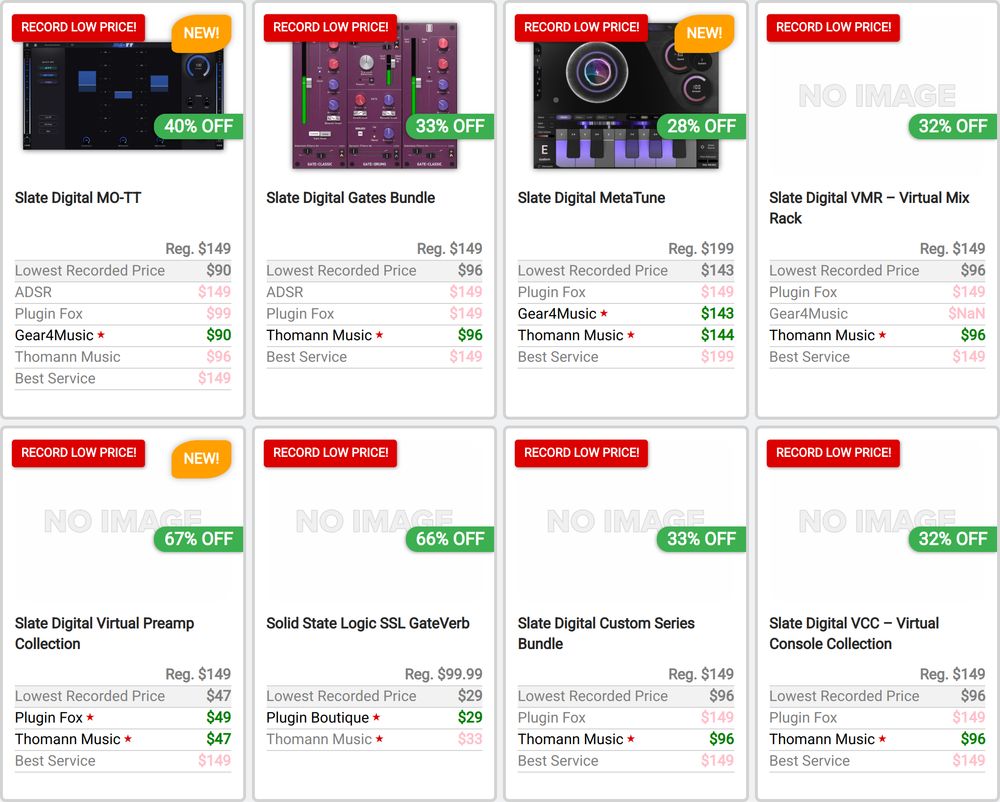Select Best Service row under Virtual Preamp Collection
The width and height of the screenshot is (1000, 802).
(123, 761)
